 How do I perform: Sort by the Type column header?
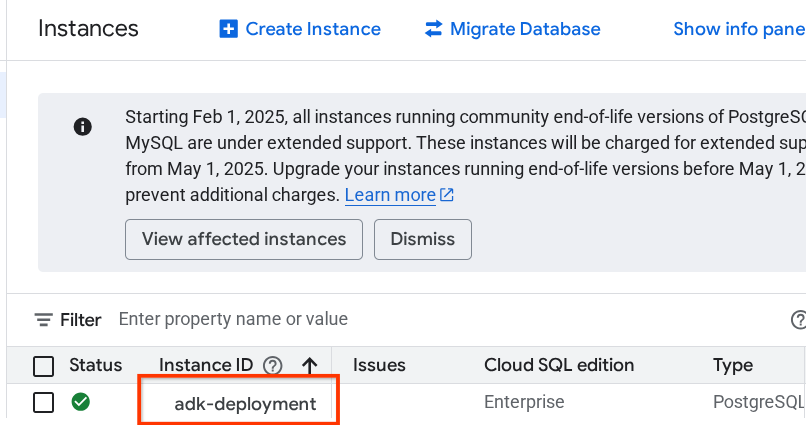click(732, 365)
